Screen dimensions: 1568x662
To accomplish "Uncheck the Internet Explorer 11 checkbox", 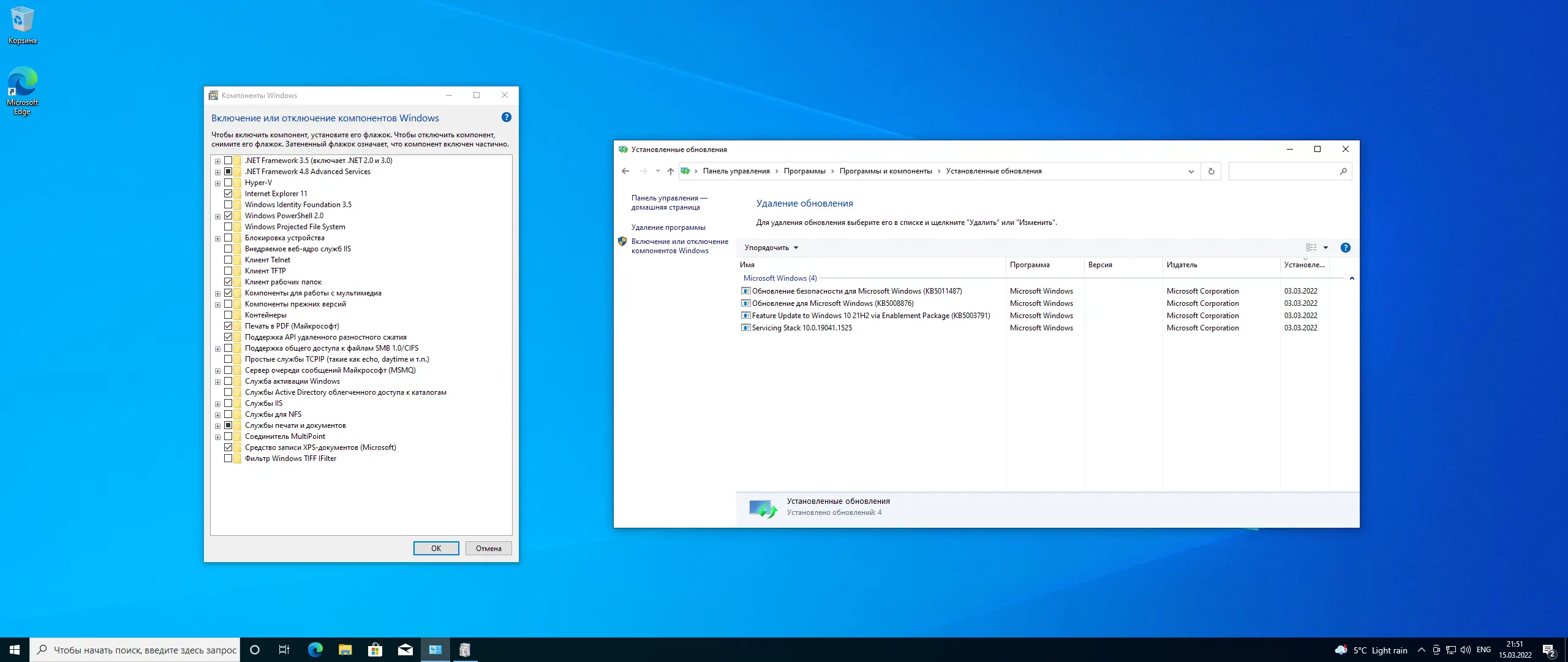I will 228,194.
